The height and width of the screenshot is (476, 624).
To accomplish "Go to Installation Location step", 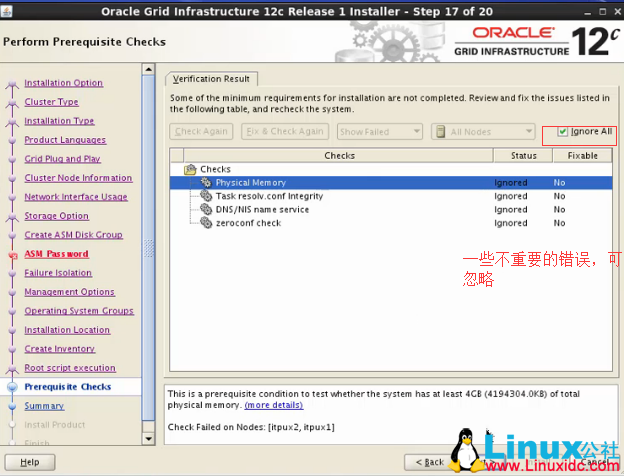I will coord(67,330).
